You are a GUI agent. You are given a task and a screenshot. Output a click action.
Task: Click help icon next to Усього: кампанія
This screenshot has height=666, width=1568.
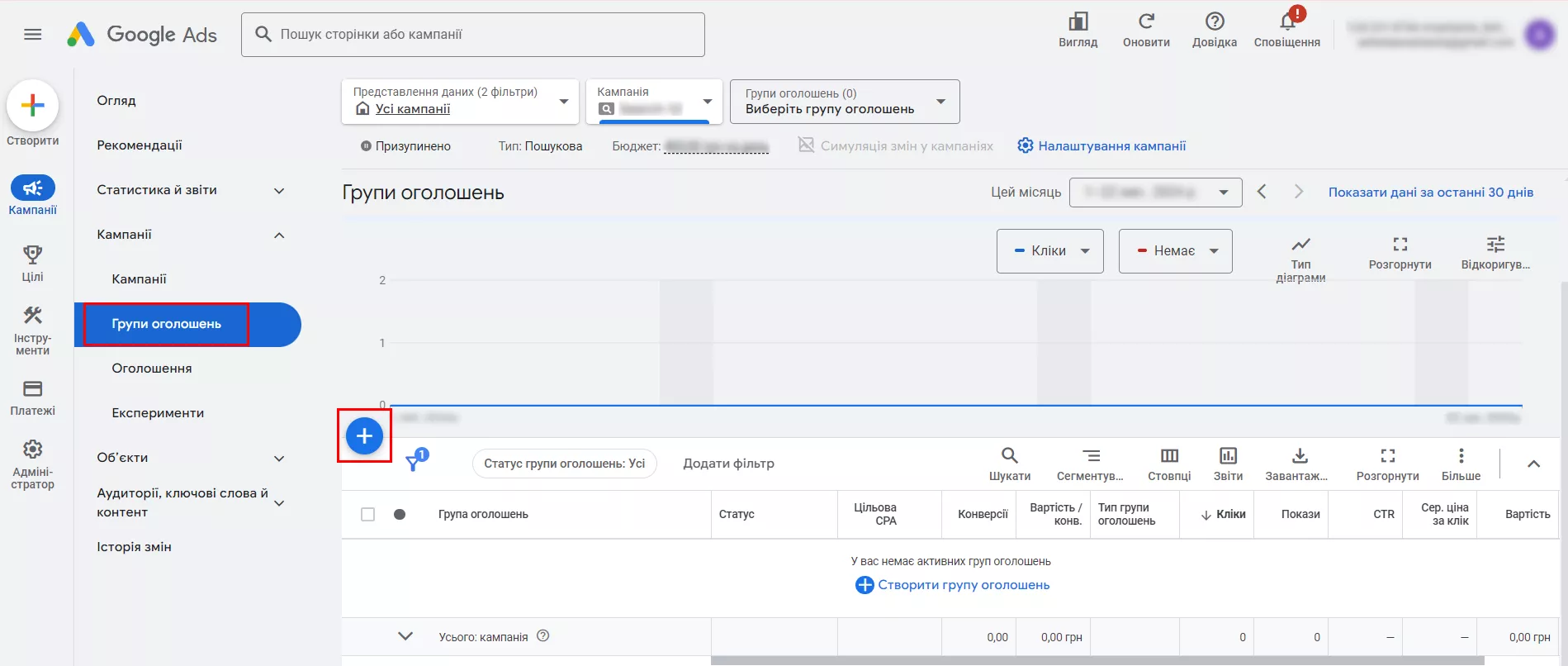542,636
